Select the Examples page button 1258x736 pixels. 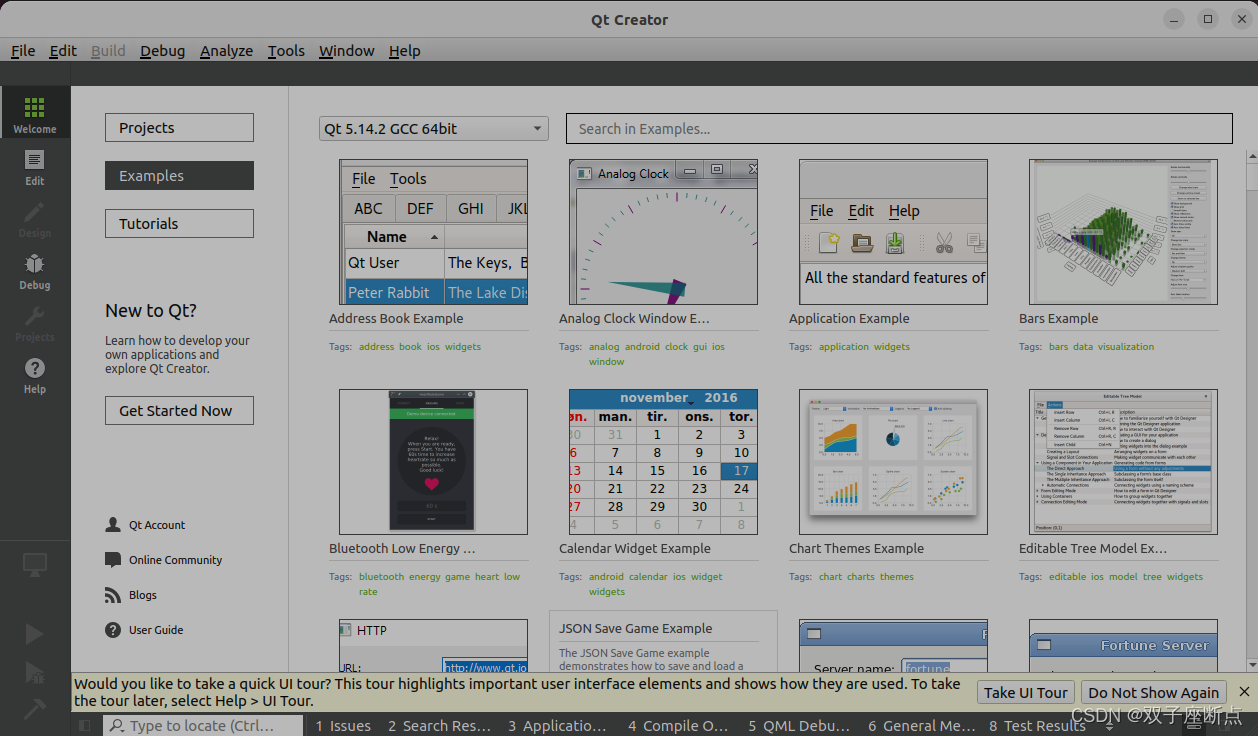click(179, 176)
